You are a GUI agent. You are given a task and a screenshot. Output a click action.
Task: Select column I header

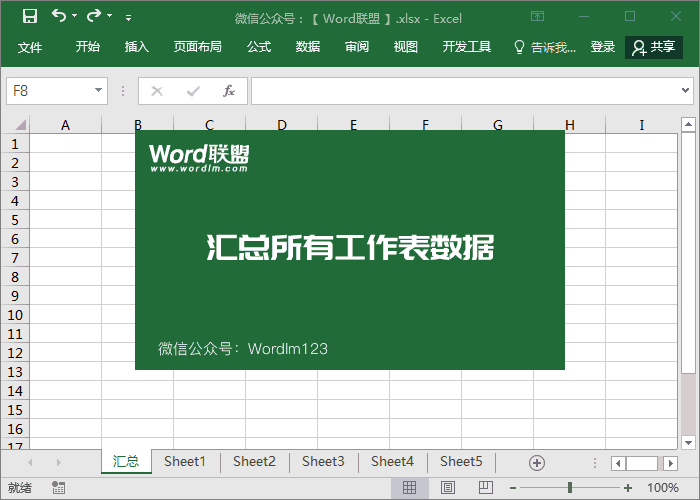642,125
